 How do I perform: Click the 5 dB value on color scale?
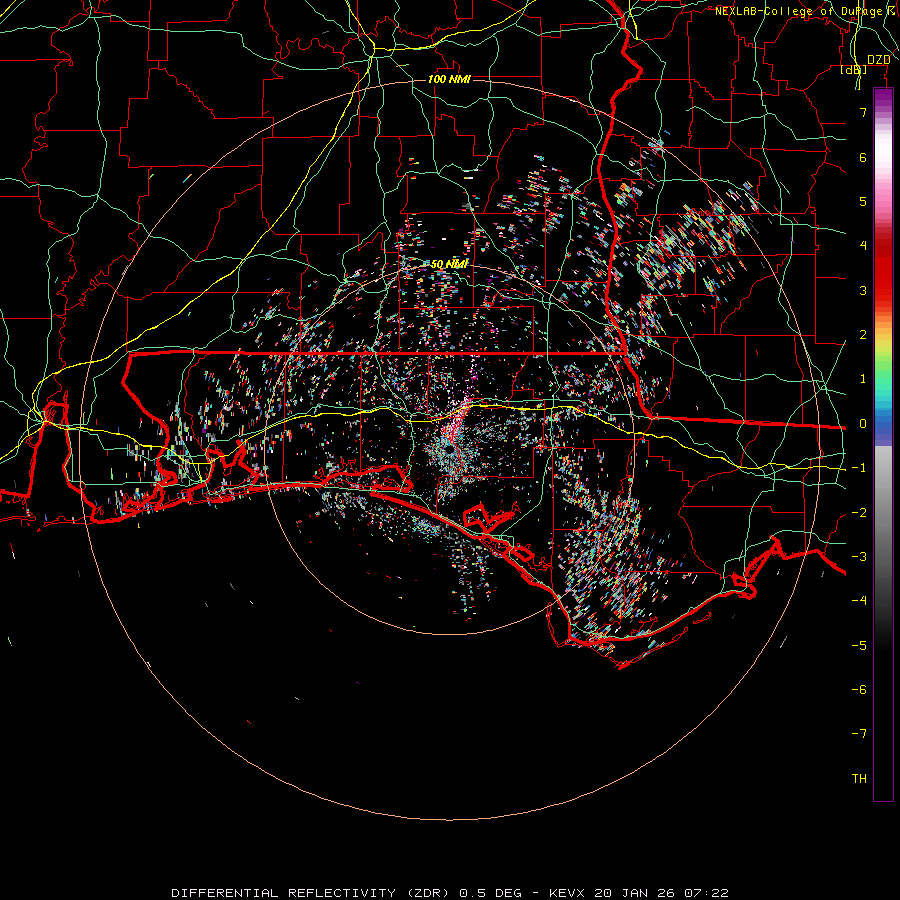click(x=863, y=201)
